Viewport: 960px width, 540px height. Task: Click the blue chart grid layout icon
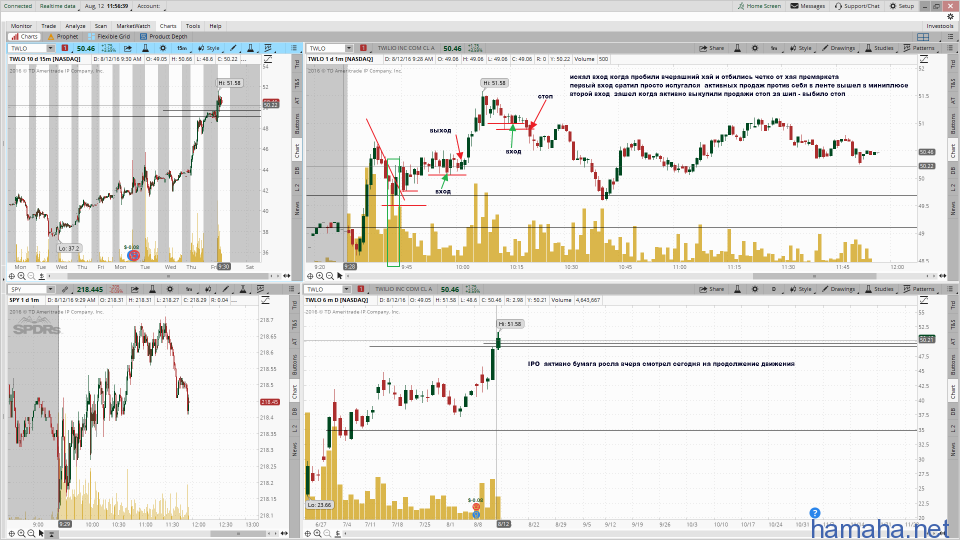(x=923, y=37)
